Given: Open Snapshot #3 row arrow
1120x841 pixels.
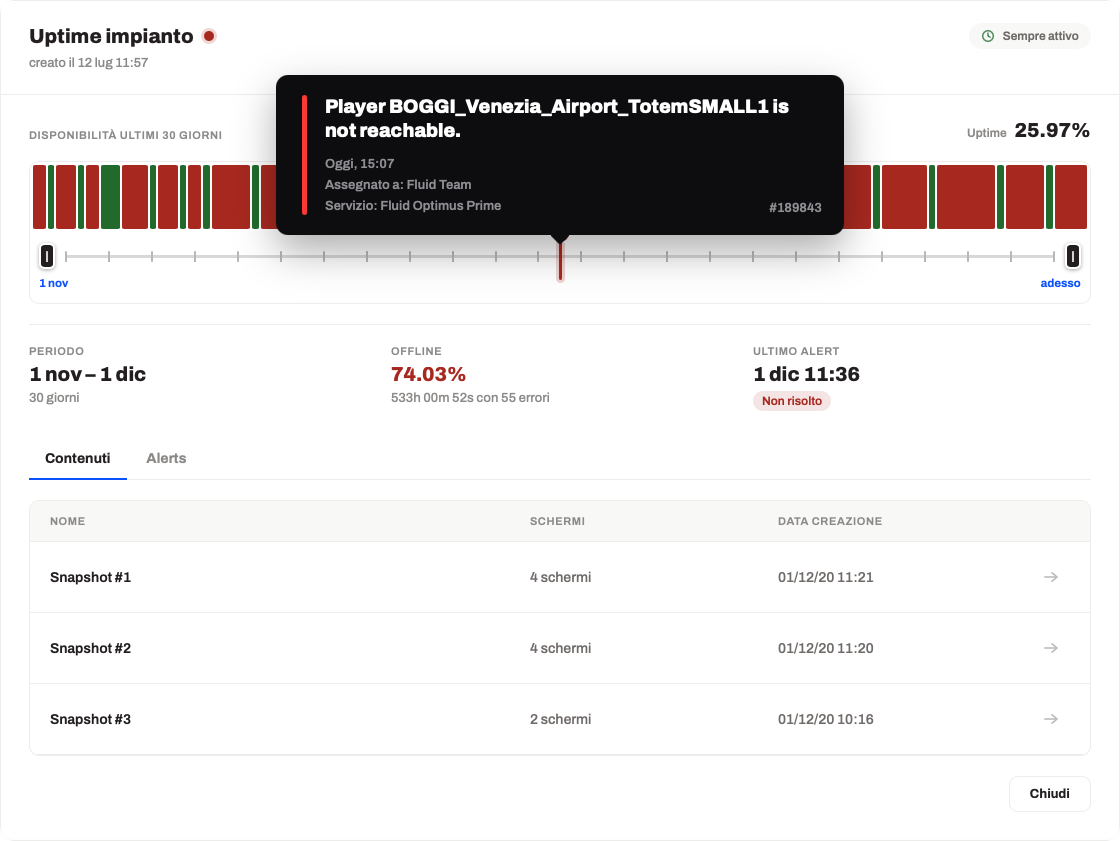Looking at the screenshot, I should tap(1050, 719).
